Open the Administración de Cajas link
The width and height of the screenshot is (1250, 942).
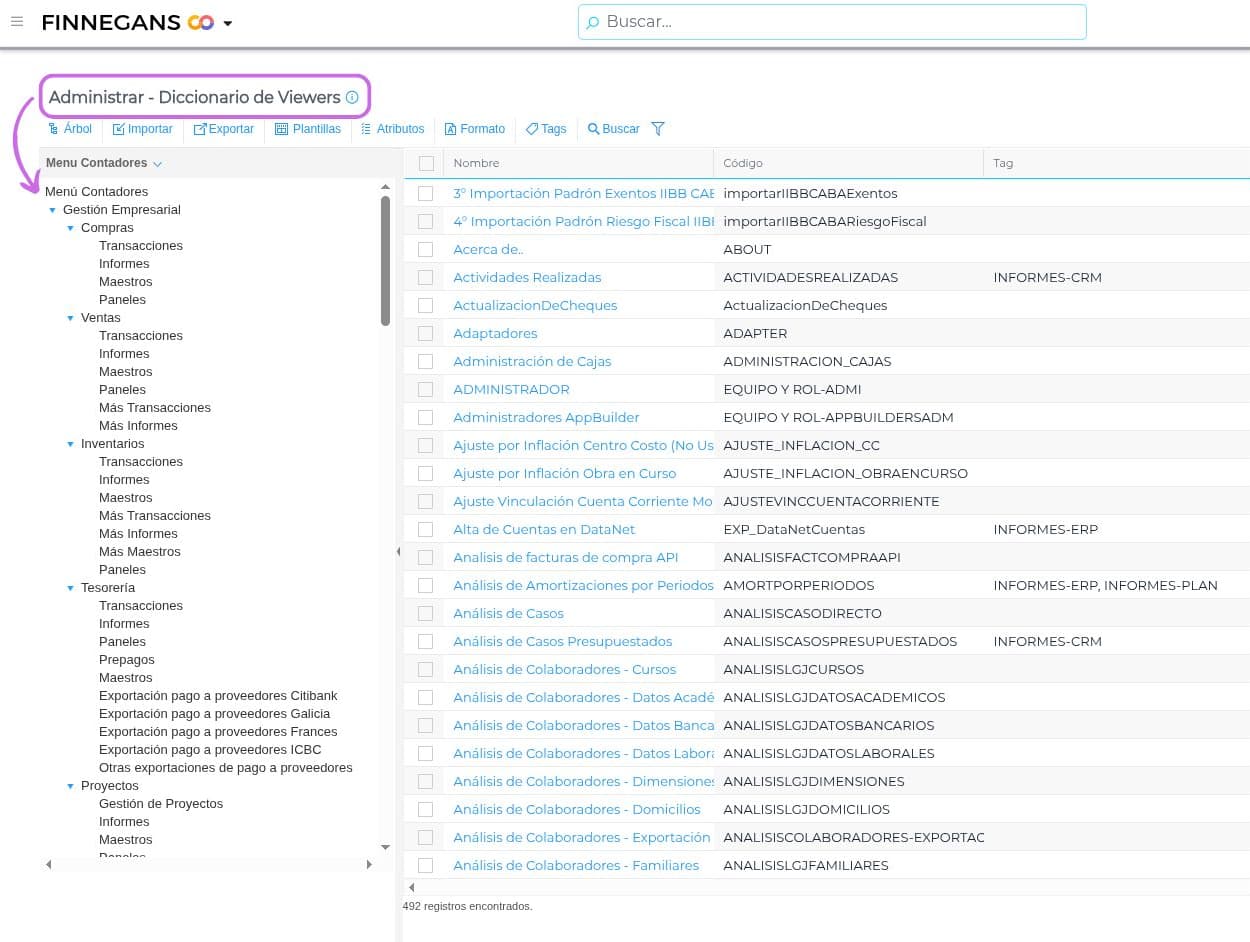[x=532, y=361]
